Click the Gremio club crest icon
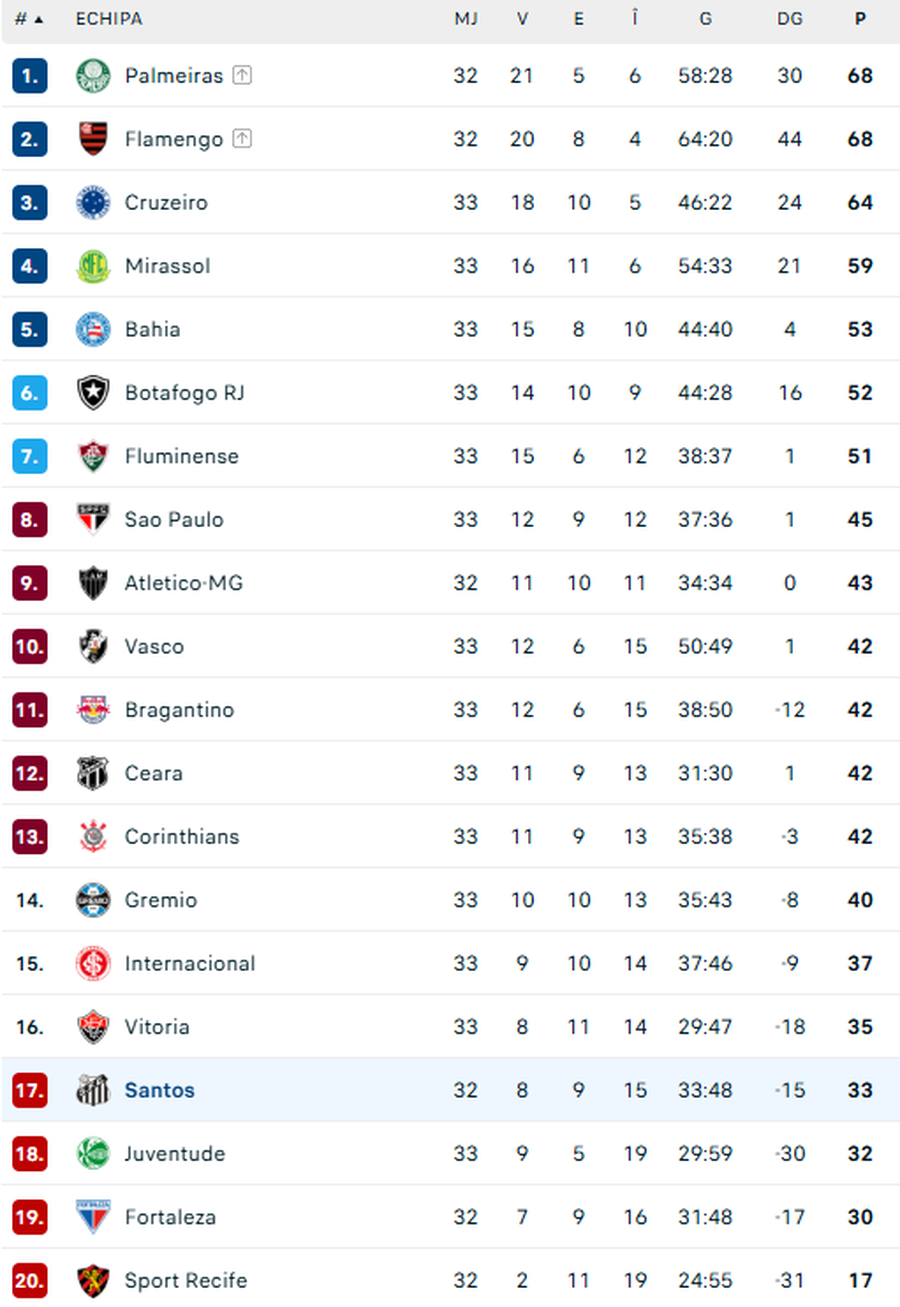The image size is (900, 1307). point(93,900)
